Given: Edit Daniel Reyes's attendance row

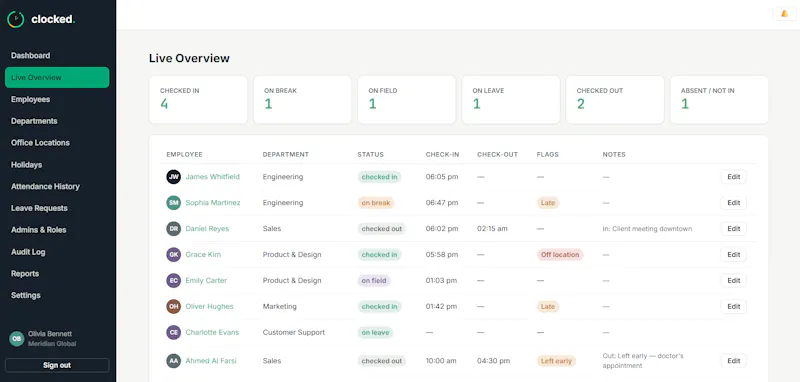Looking at the screenshot, I should point(734,229).
